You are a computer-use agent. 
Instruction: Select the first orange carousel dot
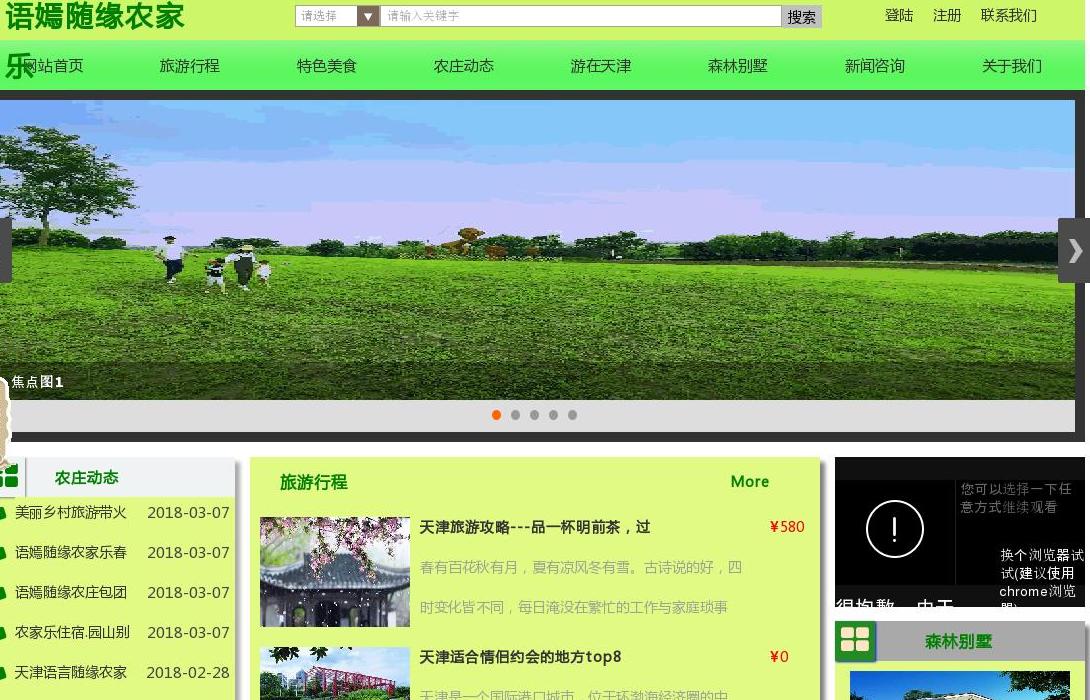click(x=496, y=415)
